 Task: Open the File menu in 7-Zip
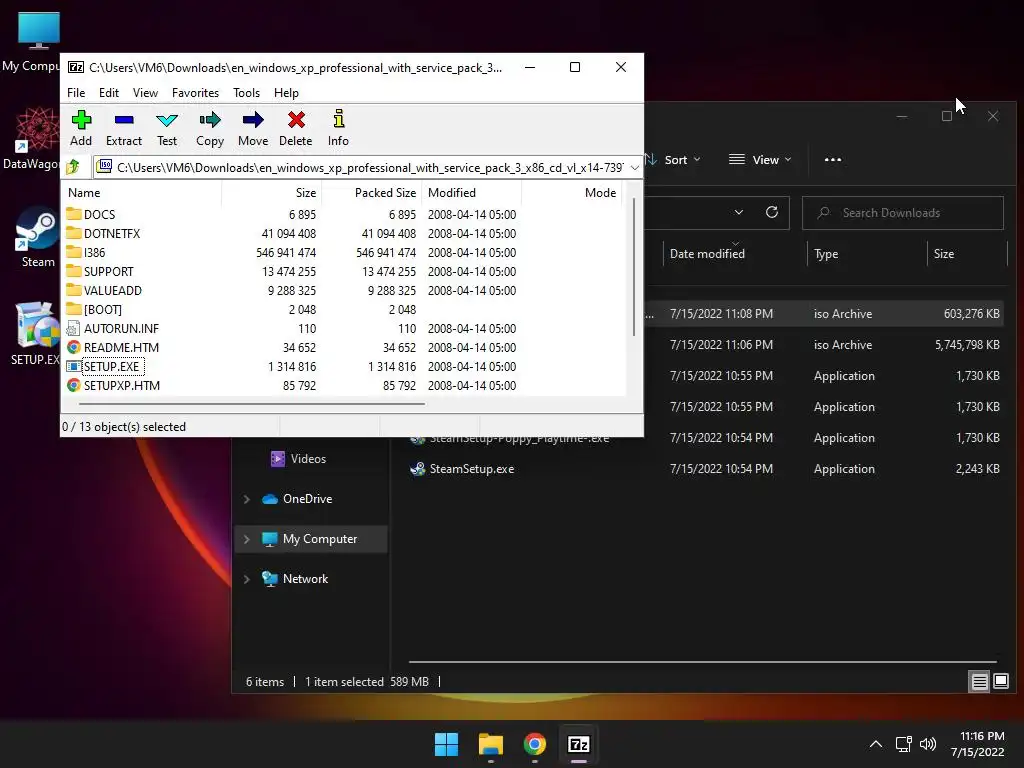pos(76,93)
